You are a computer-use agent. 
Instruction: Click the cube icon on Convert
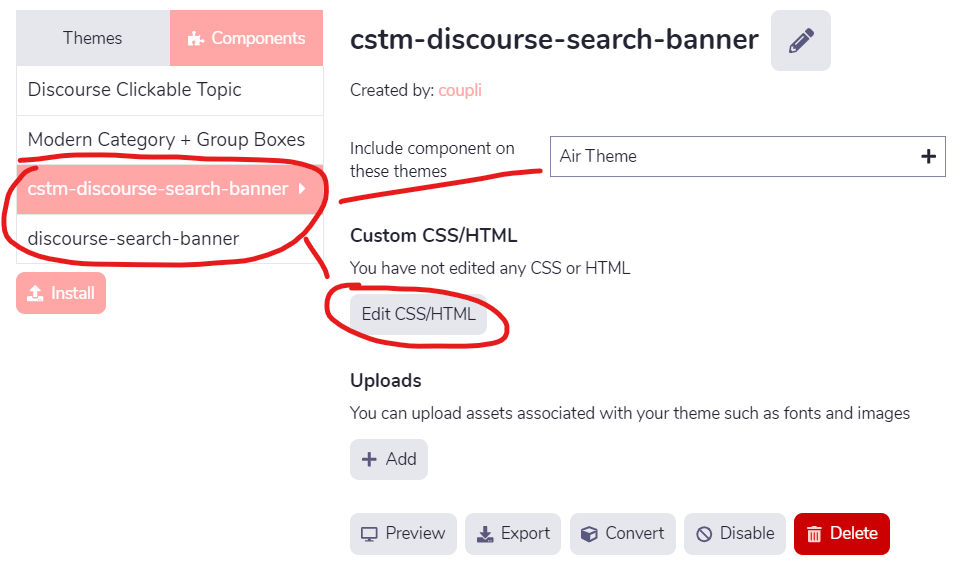590,534
